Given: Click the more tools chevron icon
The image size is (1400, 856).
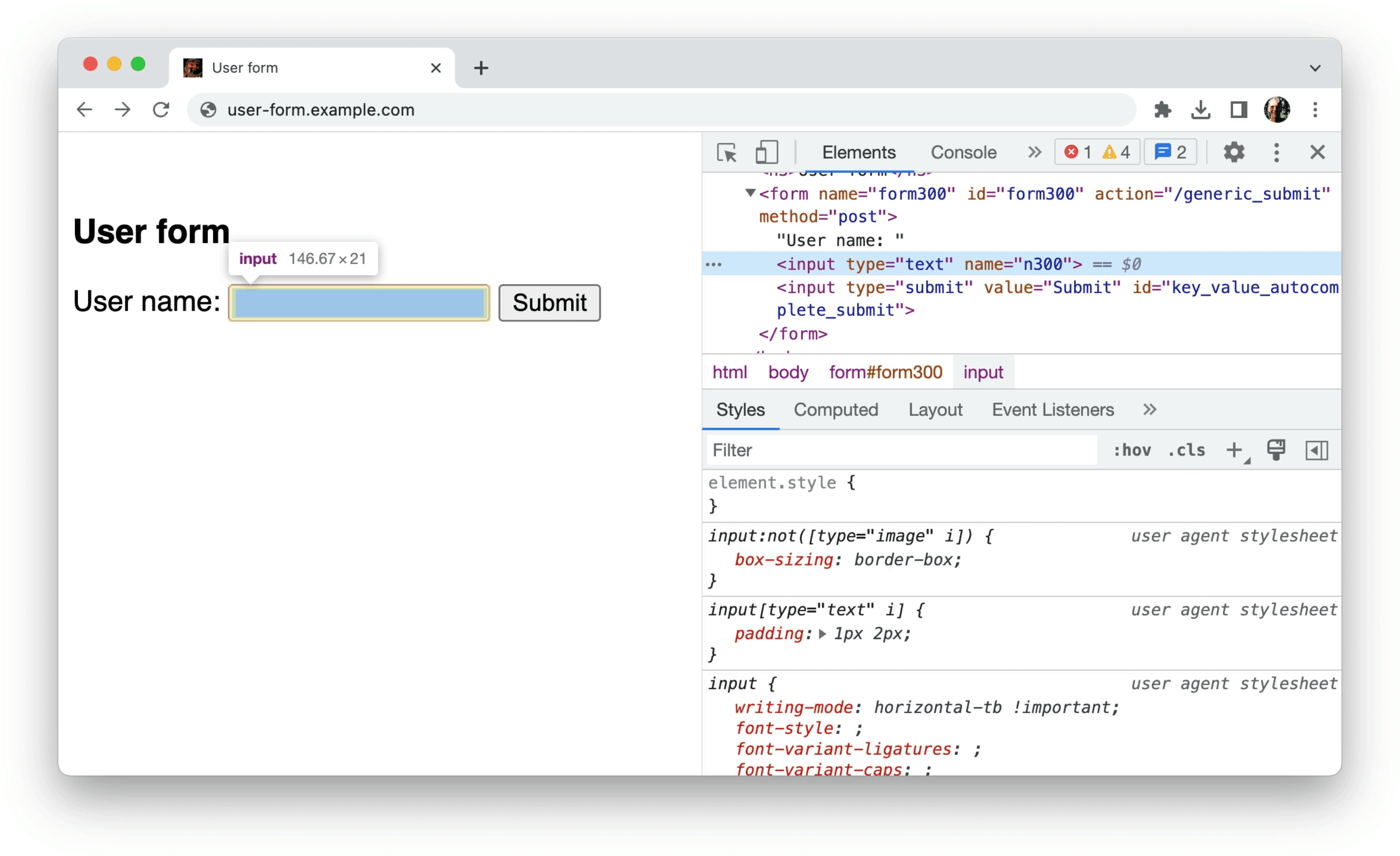Looking at the screenshot, I should (1033, 152).
